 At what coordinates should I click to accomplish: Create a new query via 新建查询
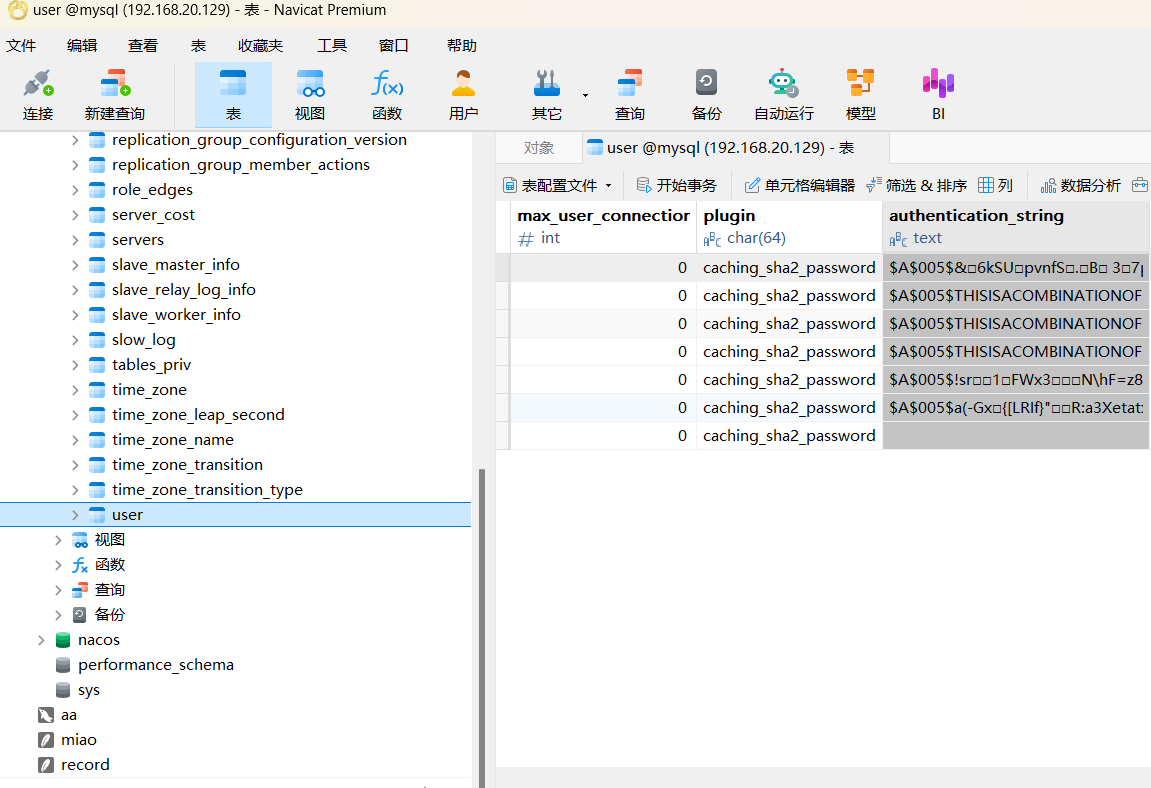[x=115, y=95]
